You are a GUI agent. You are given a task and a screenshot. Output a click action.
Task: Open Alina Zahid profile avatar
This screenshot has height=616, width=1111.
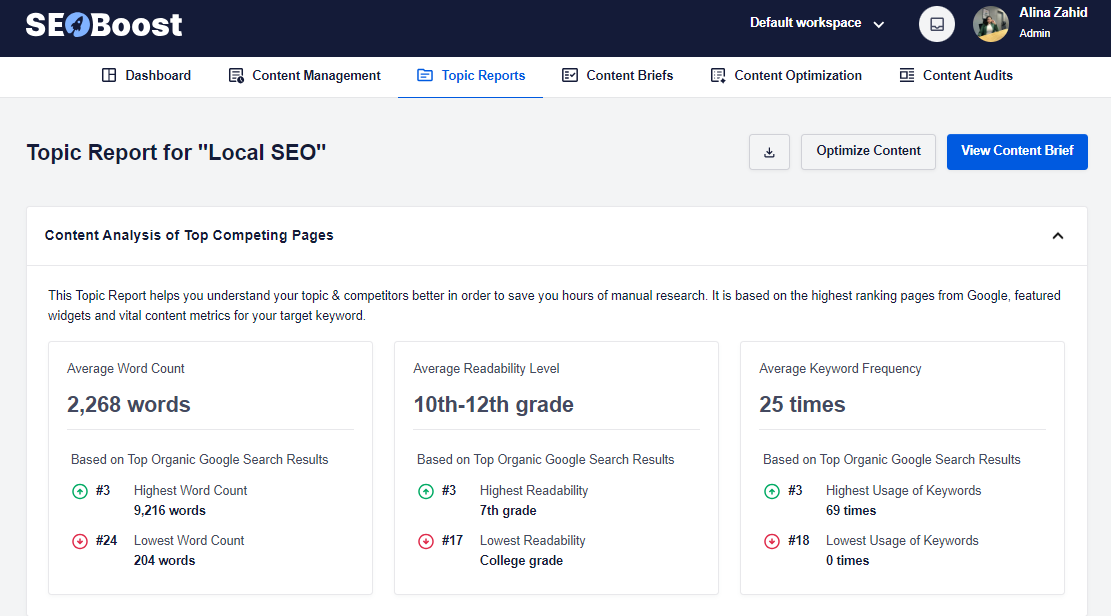(991, 24)
